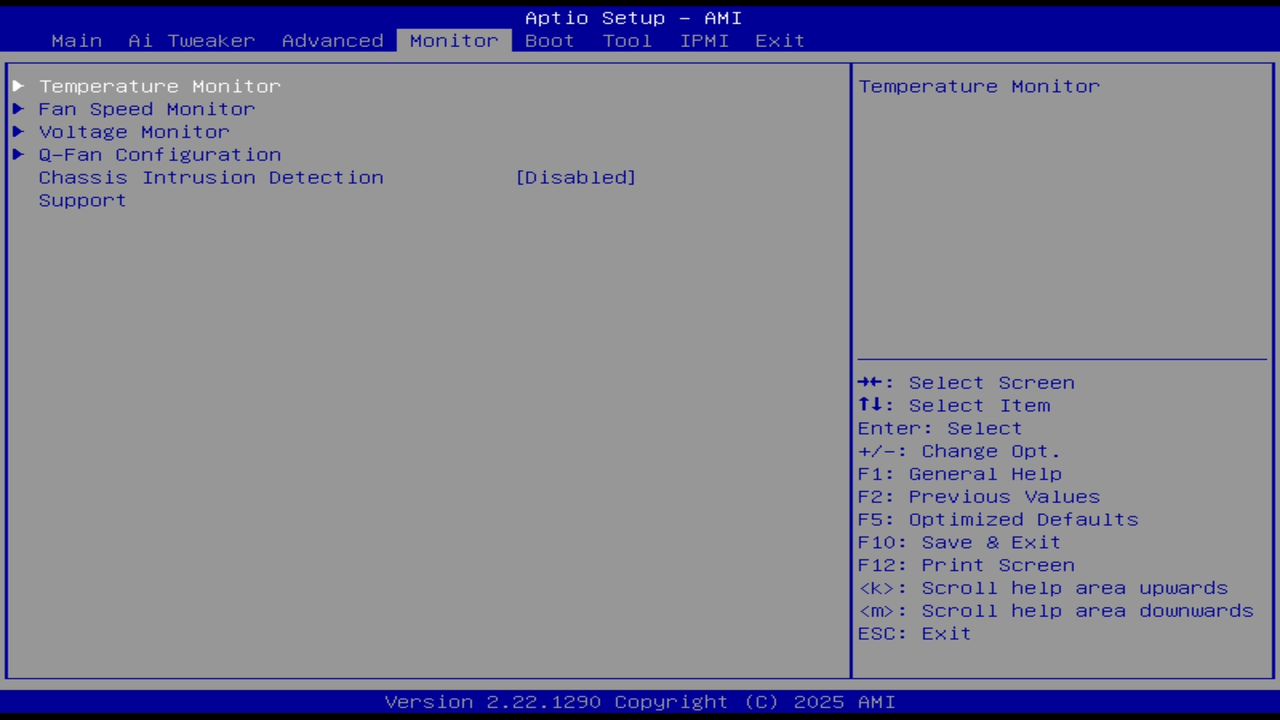
Task: Select the Exit menu
Action: point(779,40)
